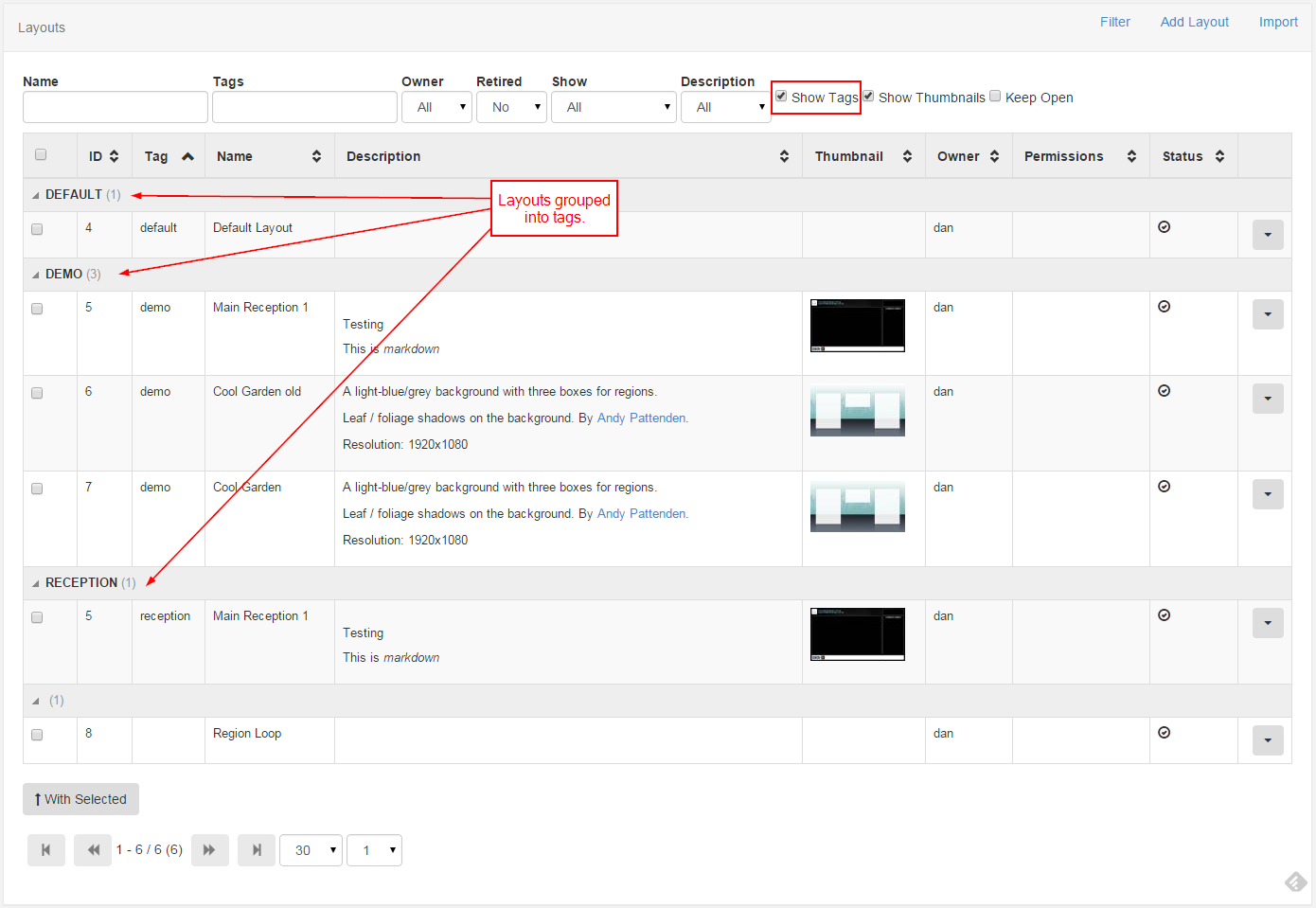Viewport: 1316px width, 908px height.
Task: Check the box for Cool Garden row 7
Action: 37,489
